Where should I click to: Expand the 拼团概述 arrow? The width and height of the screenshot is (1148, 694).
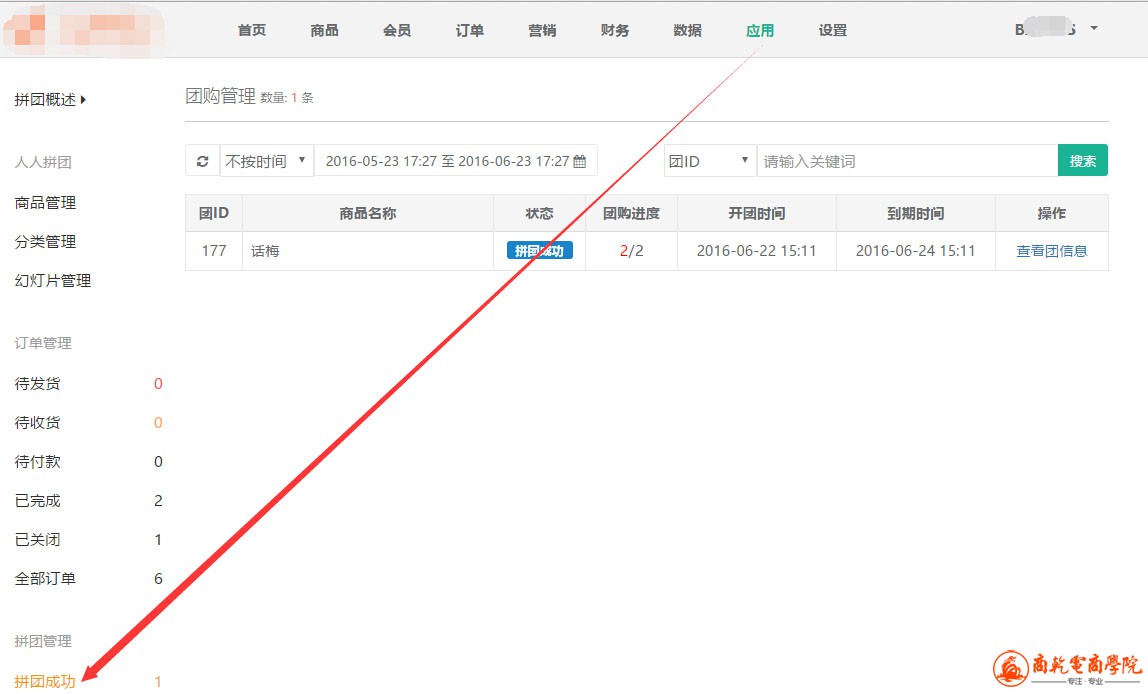[83, 100]
